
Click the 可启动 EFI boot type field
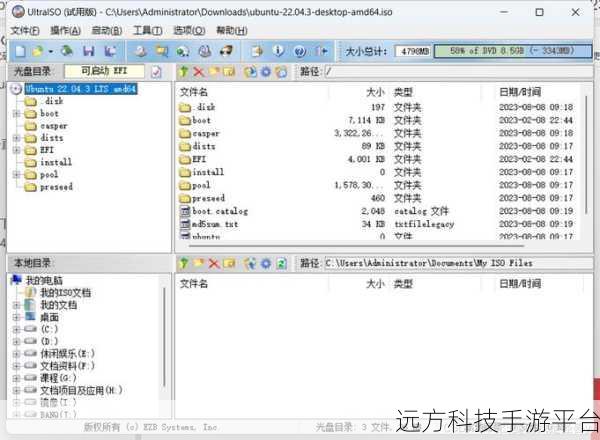(x=104, y=71)
